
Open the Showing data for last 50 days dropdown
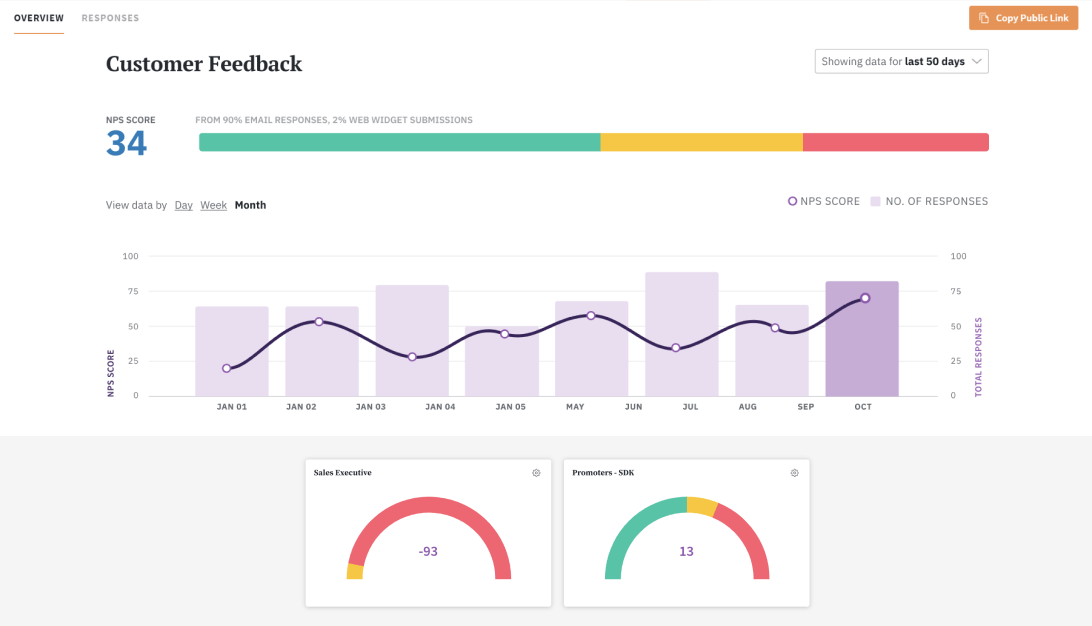[x=900, y=61]
